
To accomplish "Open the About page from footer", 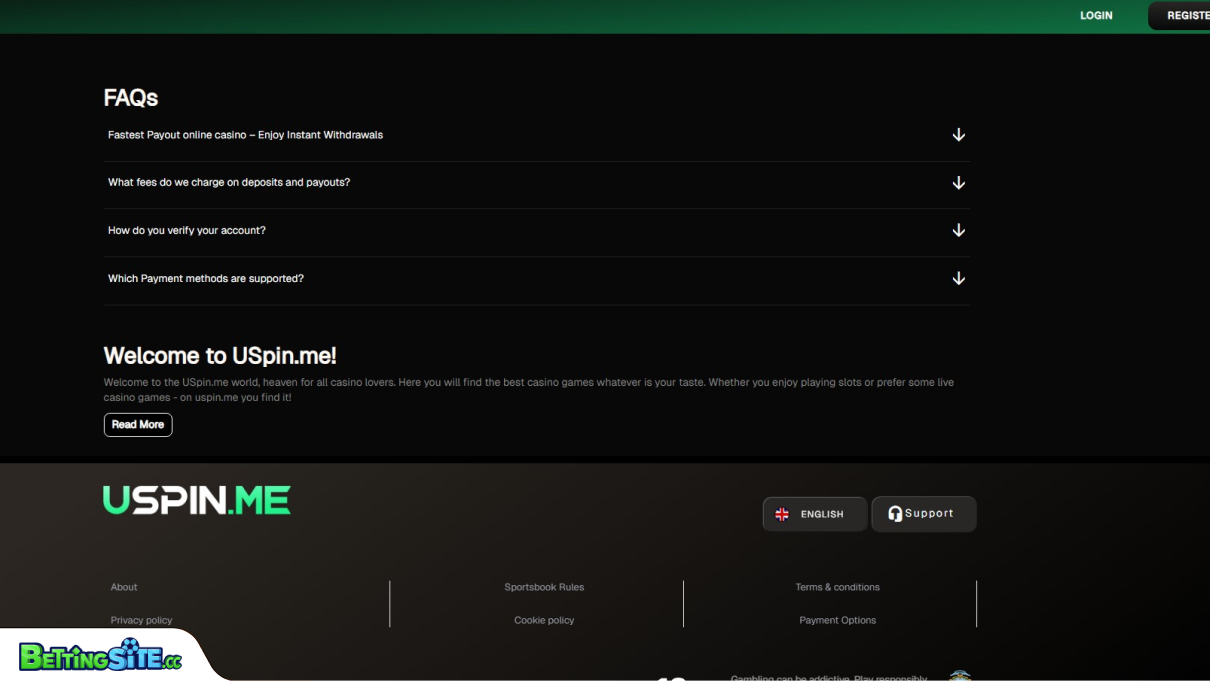I will point(123,587).
